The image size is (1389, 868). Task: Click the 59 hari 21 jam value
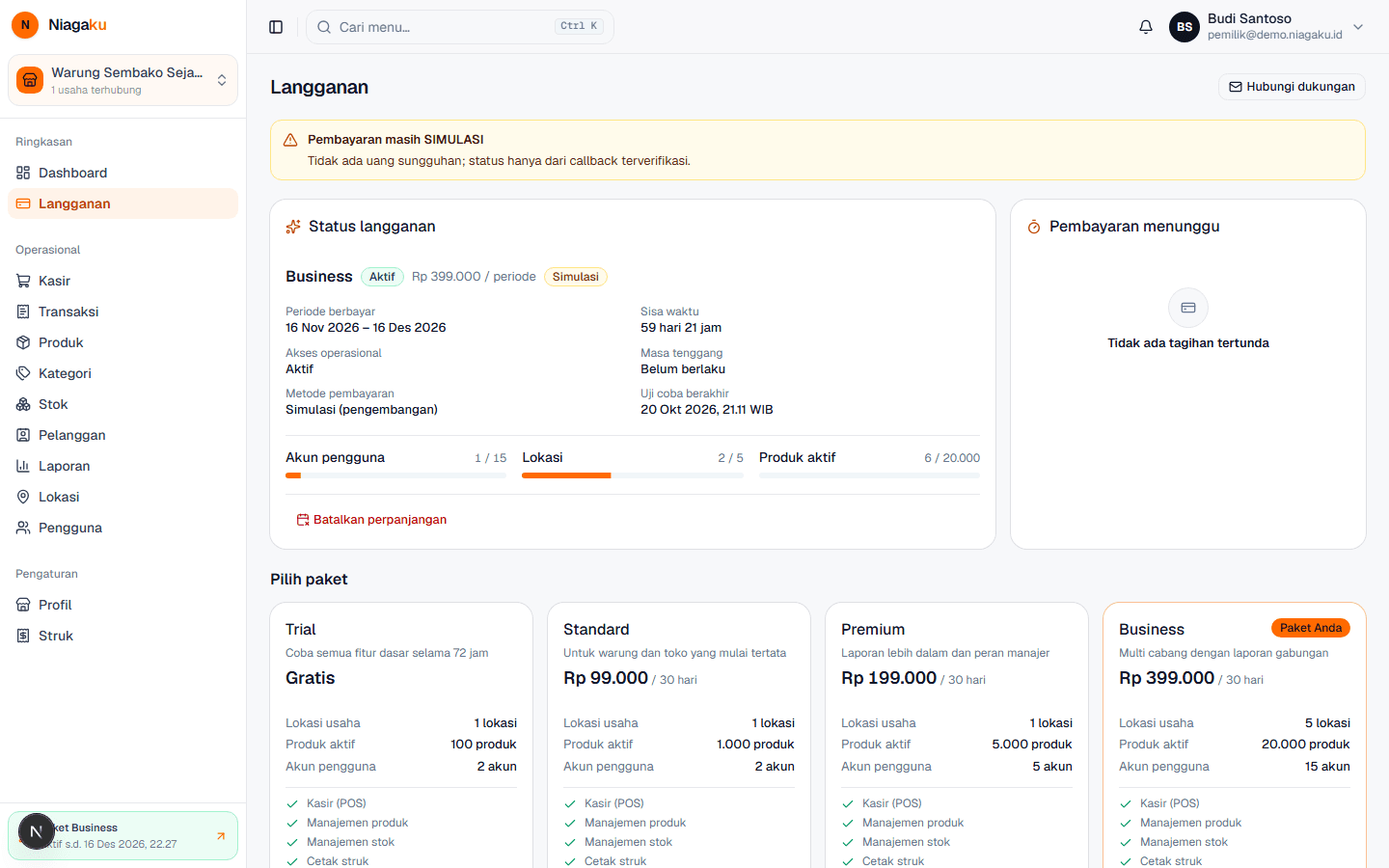(681, 328)
